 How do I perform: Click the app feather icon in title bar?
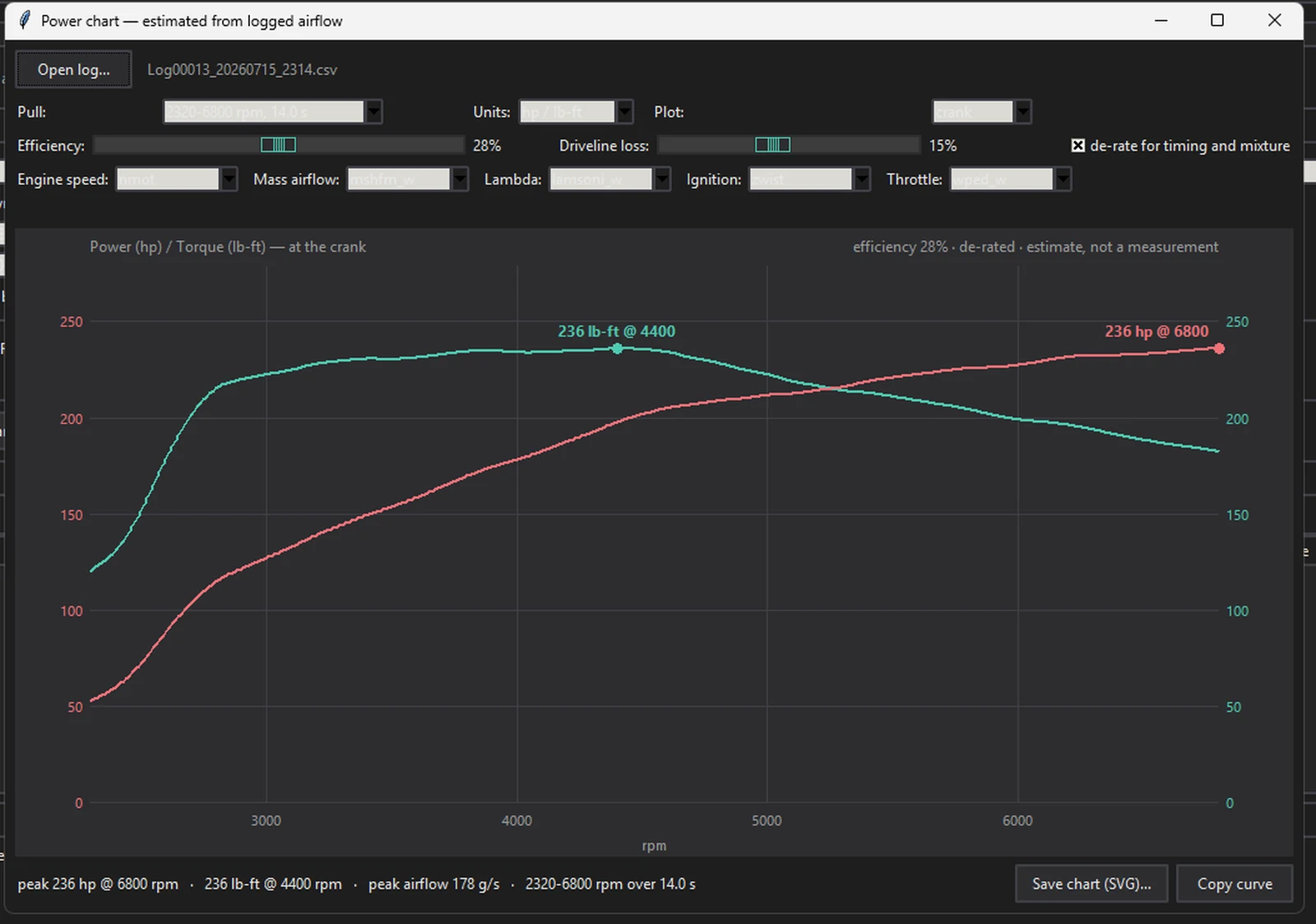click(x=25, y=21)
